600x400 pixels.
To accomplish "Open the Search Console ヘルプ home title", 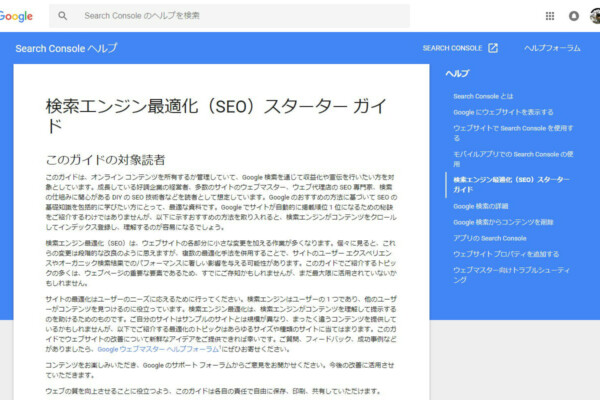I will (66, 48).
